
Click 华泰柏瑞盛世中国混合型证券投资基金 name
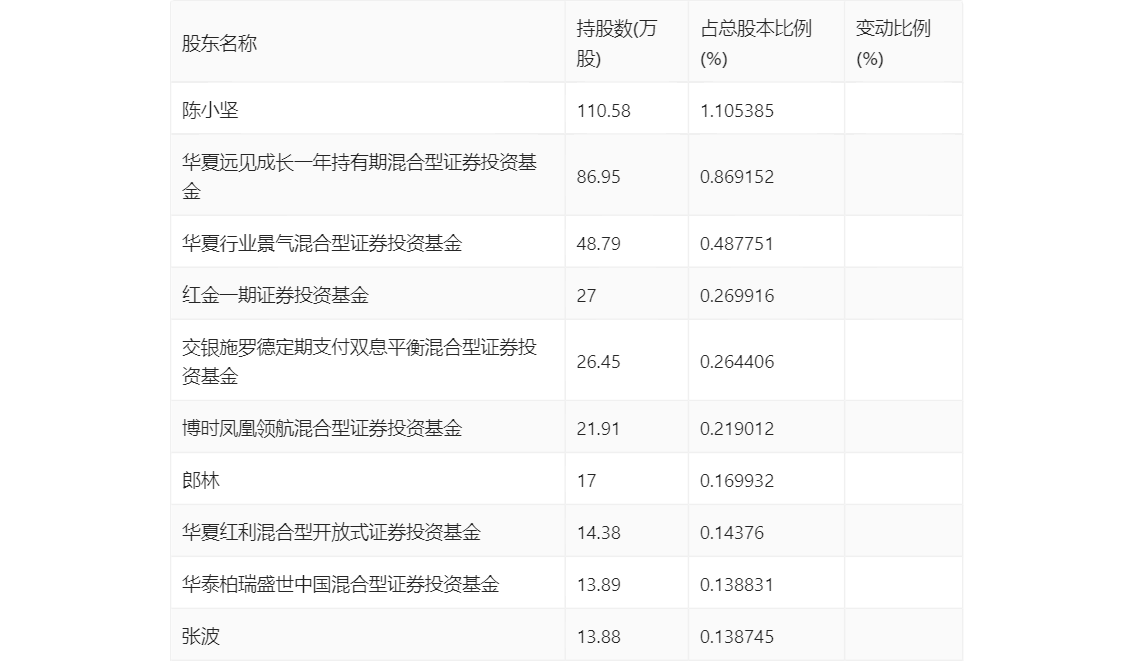[x=341, y=584]
